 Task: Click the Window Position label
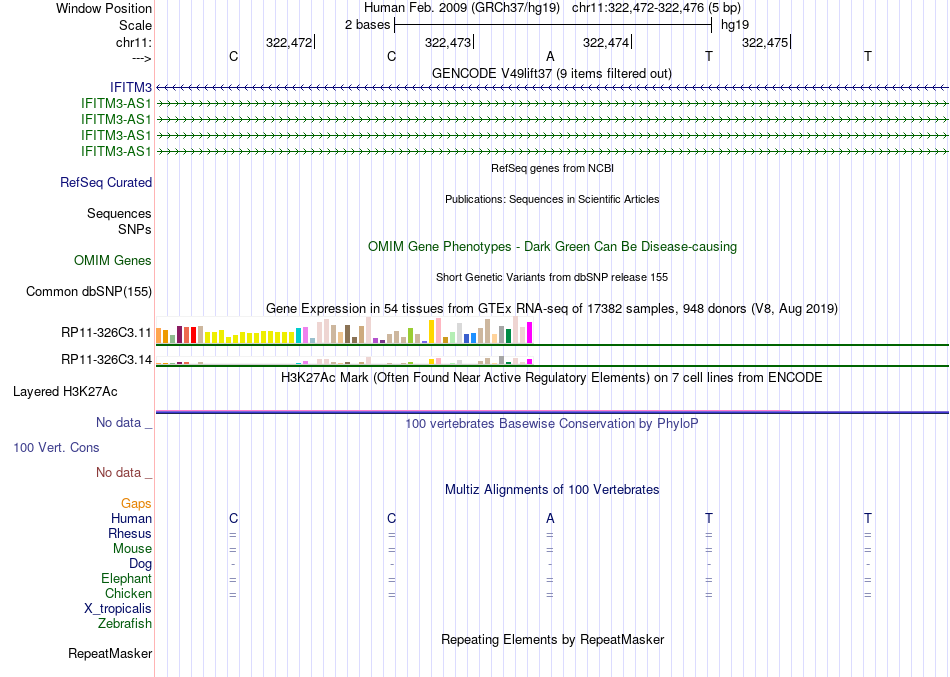point(104,8)
